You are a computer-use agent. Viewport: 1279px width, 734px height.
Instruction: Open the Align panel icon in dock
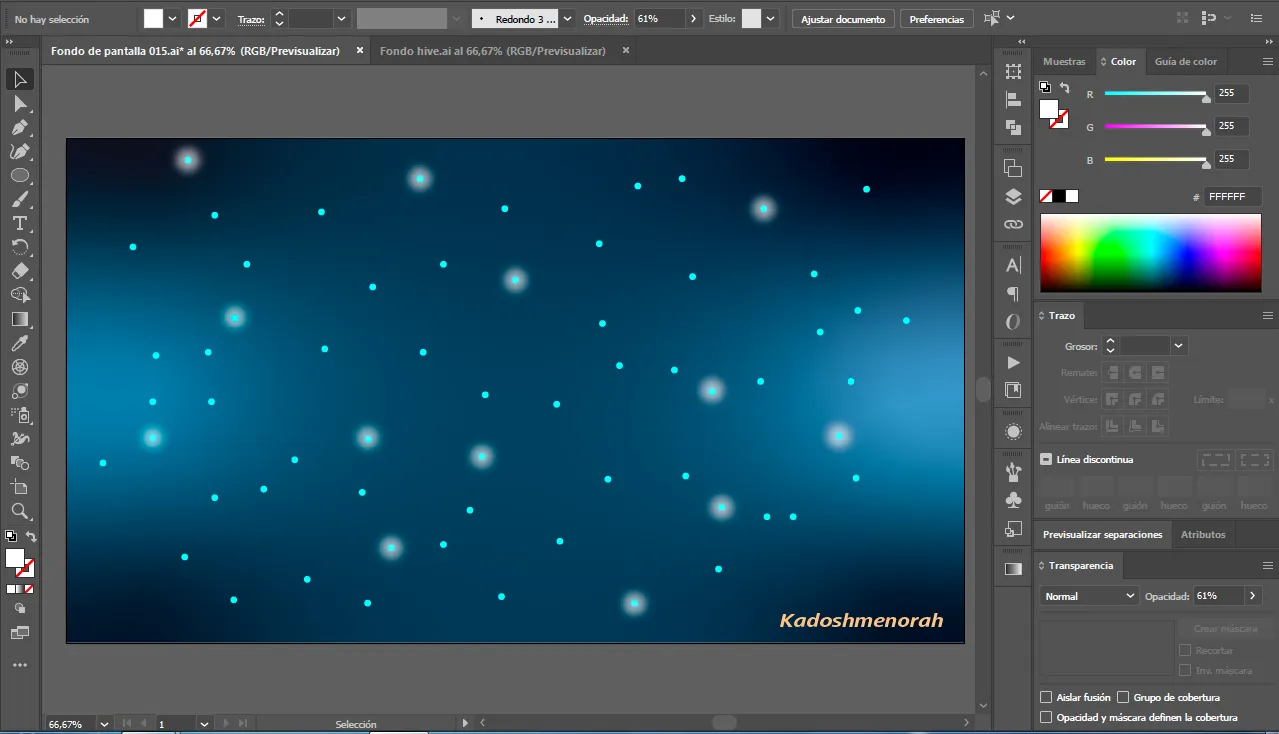[x=1013, y=99]
